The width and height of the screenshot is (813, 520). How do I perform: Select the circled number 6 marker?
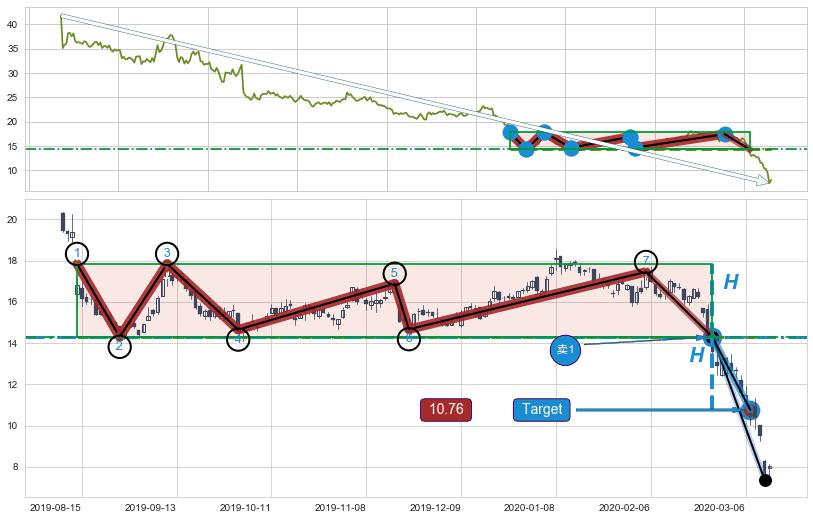click(408, 339)
